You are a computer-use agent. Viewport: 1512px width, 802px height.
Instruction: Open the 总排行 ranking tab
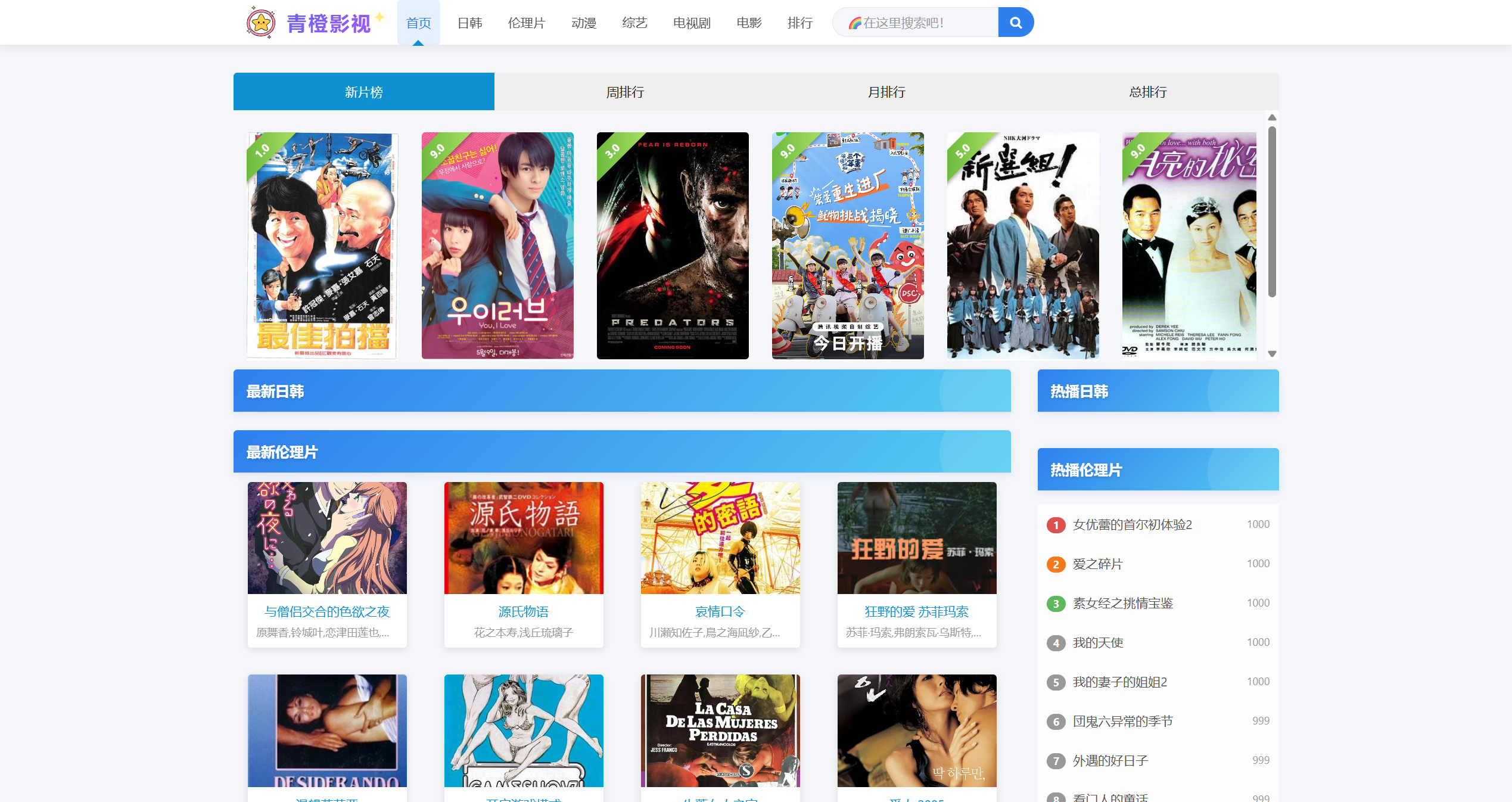pos(1147,92)
